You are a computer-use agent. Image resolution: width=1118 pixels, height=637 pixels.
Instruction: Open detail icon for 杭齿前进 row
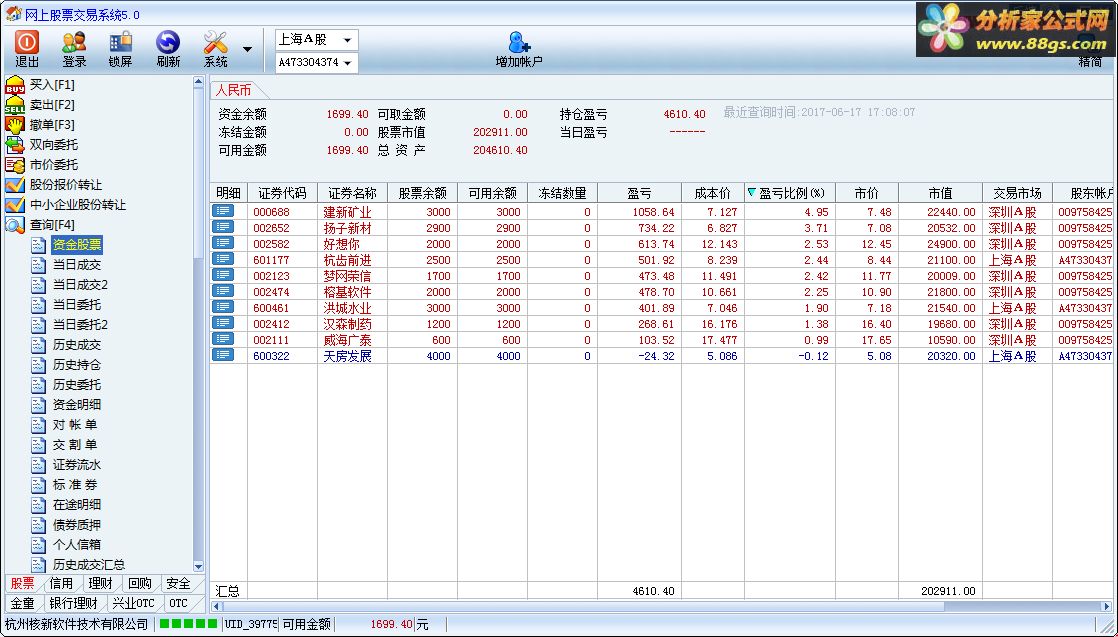(x=222, y=259)
